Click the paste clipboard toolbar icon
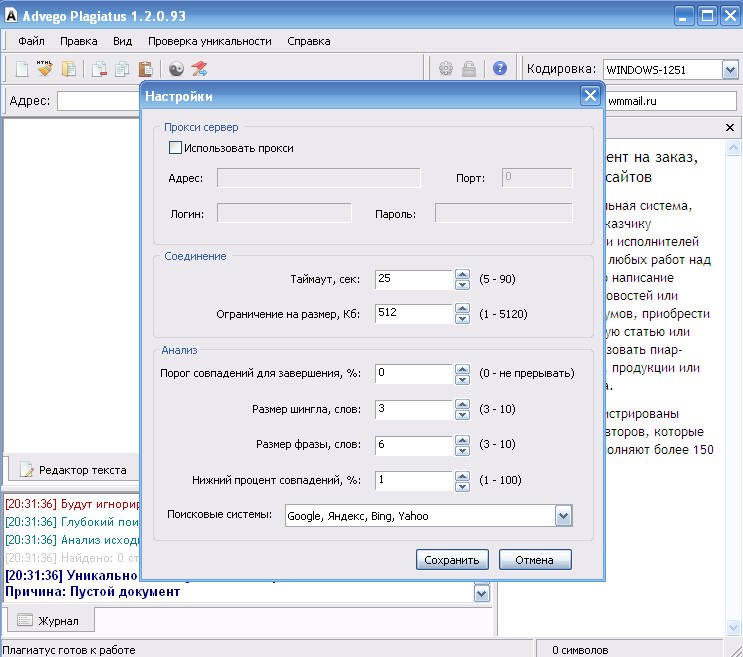The image size is (743, 657). (x=145, y=69)
